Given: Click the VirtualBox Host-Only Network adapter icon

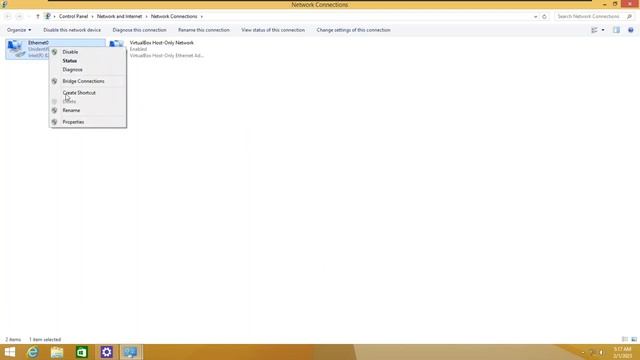Looking at the screenshot, I should point(117,45).
